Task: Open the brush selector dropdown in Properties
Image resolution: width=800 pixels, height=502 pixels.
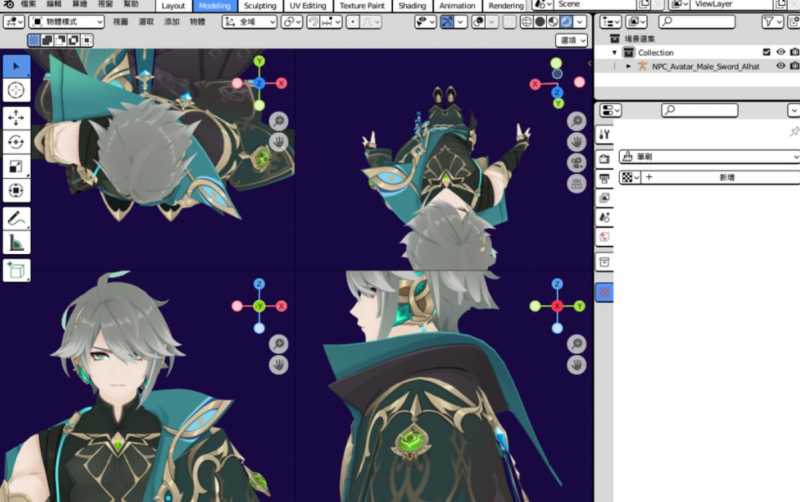Action: [709, 157]
